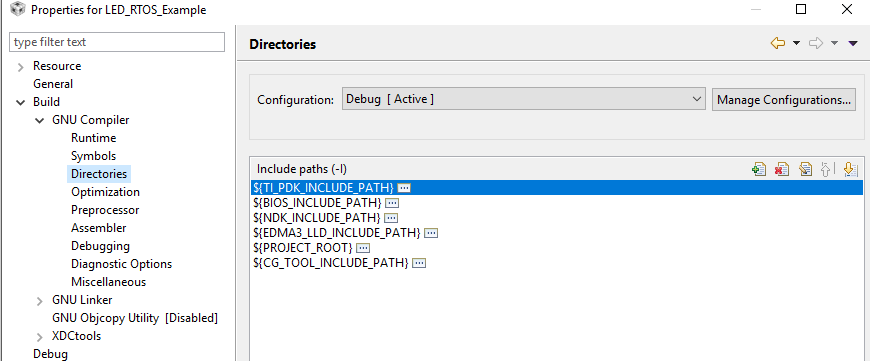Click the Edit include path icon
This screenshot has height=361, width=870.
[x=805, y=169]
